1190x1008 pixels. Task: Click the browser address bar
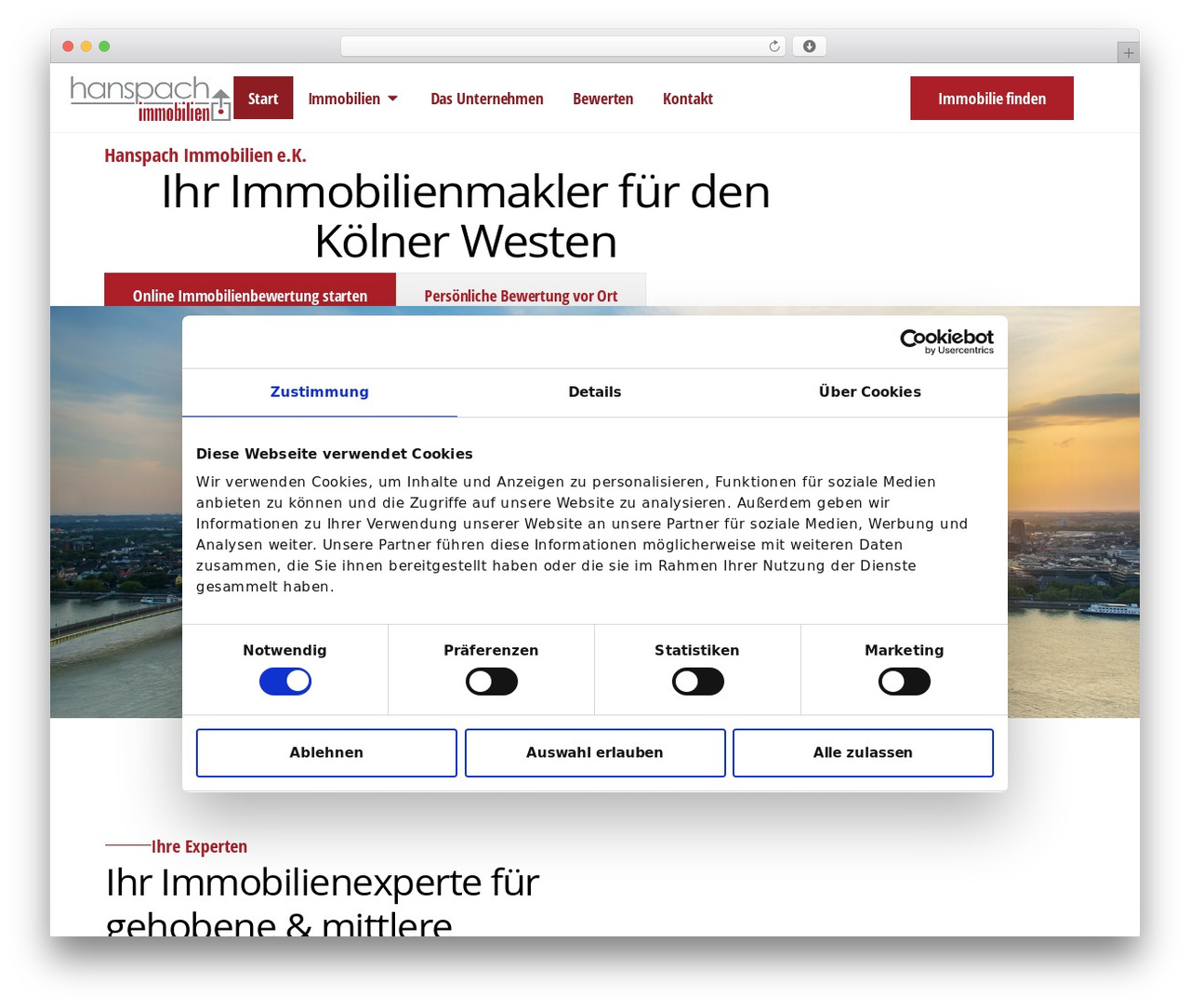[x=563, y=46]
